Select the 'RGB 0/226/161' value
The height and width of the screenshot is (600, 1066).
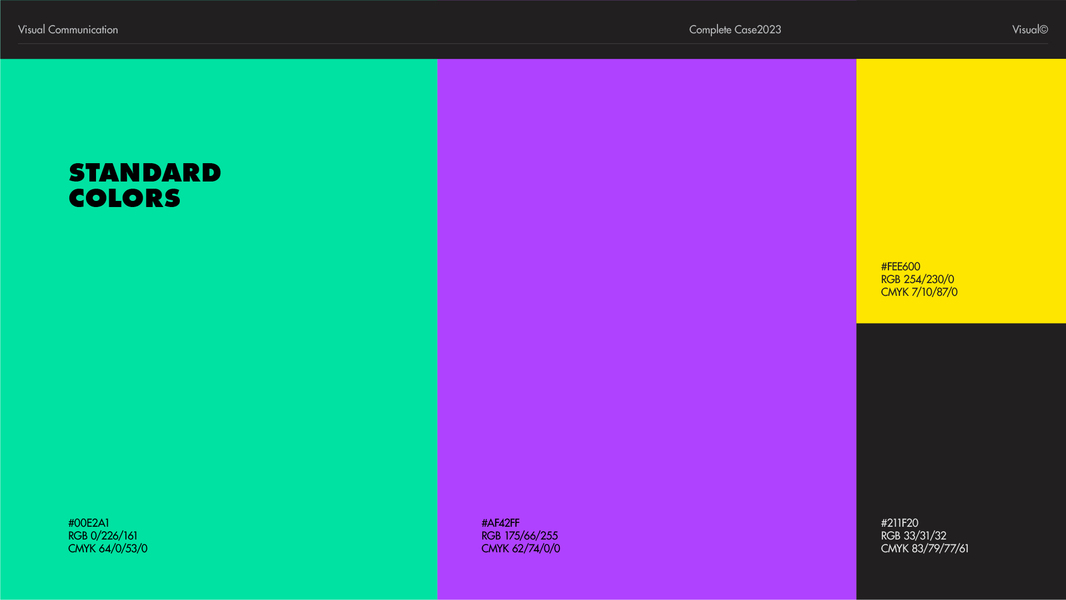click(x=103, y=535)
